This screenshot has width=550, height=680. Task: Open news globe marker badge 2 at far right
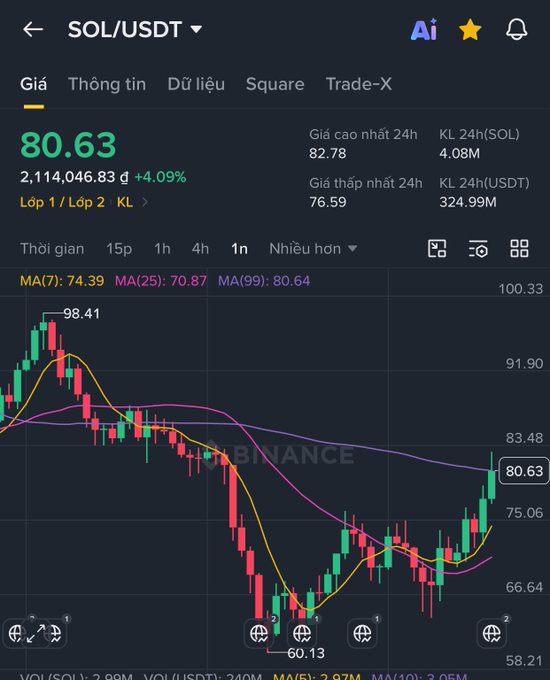492,634
